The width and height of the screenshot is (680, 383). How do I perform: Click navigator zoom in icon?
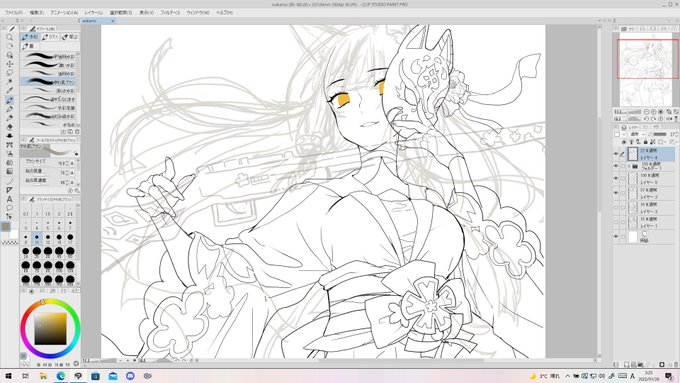click(654, 112)
